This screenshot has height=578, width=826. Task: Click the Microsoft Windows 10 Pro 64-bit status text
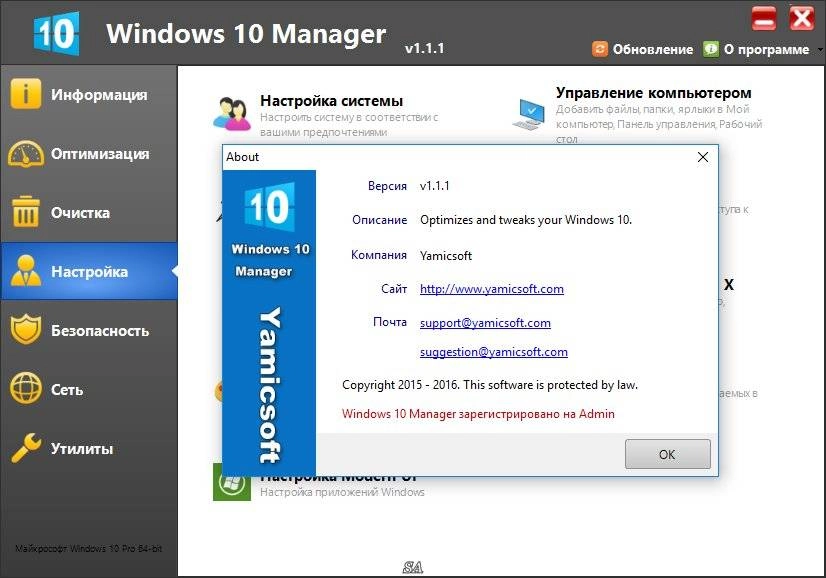point(88,548)
